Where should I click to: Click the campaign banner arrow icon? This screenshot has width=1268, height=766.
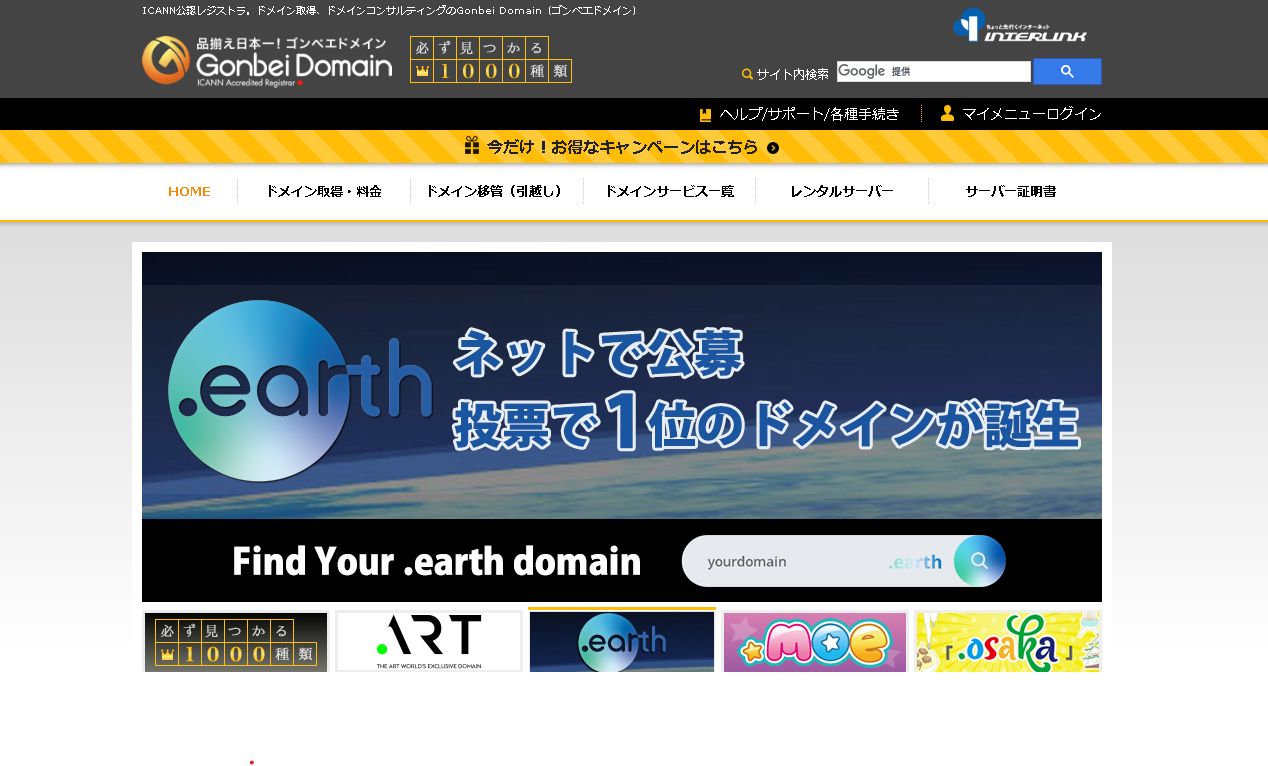[x=773, y=148]
